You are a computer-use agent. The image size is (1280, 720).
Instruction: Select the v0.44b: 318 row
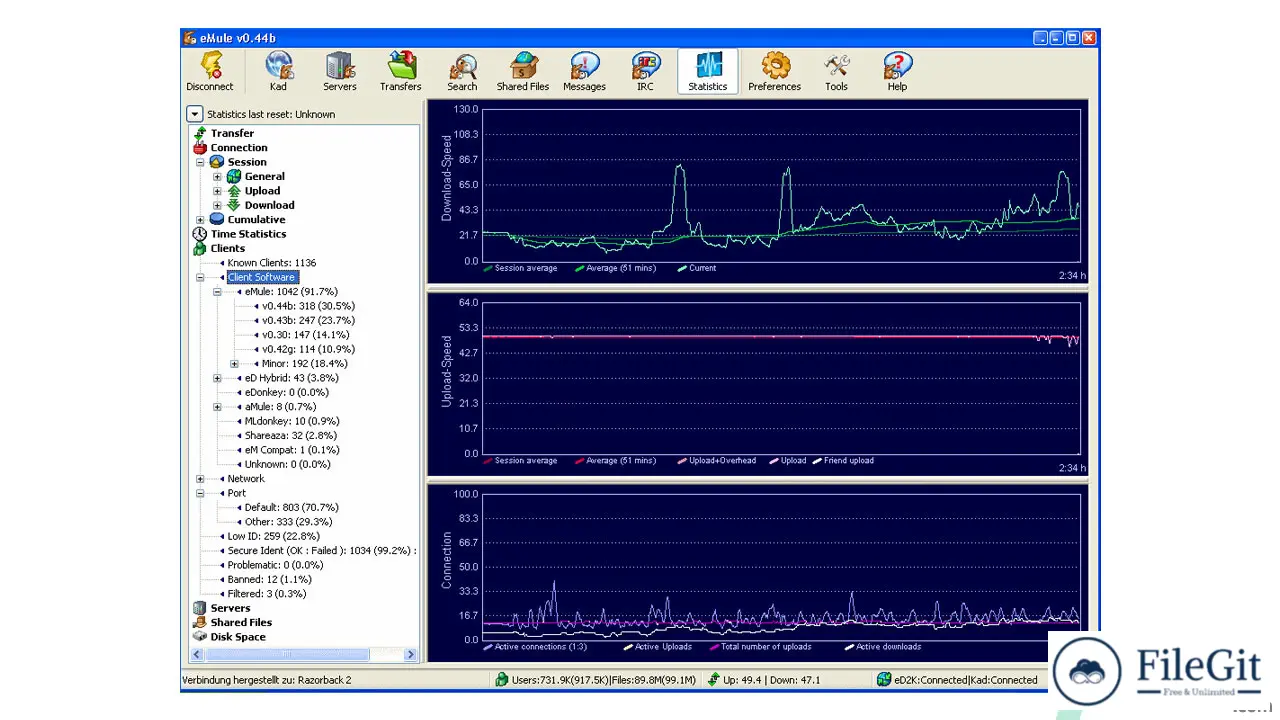pos(308,306)
